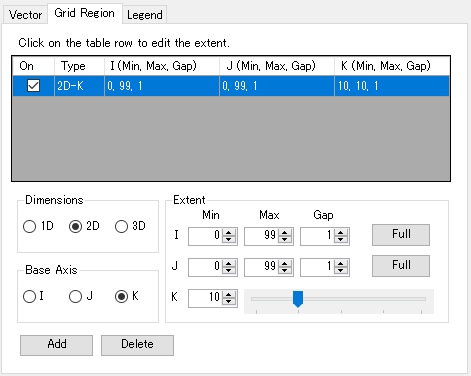Image resolution: width=471 pixels, height=376 pixels.
Task: Decrease the I Min value with down arrow
Action: [x=229, y=240]
